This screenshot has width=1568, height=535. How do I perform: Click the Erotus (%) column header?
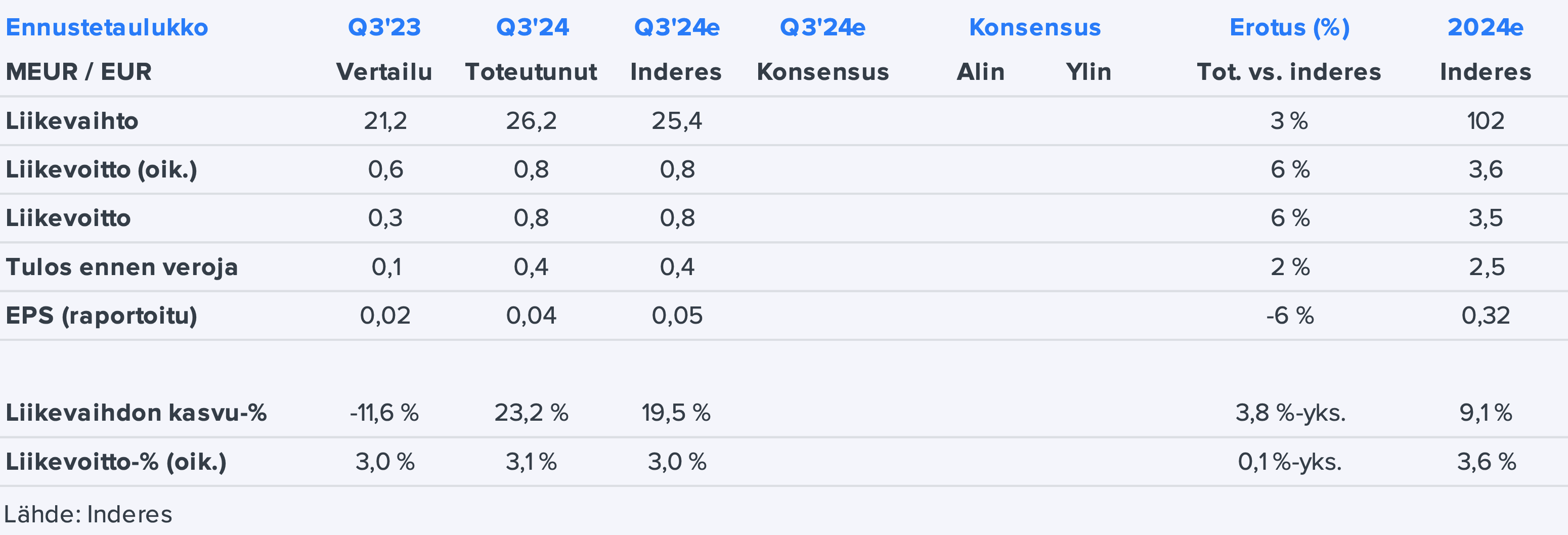(x=1289, y=27)
